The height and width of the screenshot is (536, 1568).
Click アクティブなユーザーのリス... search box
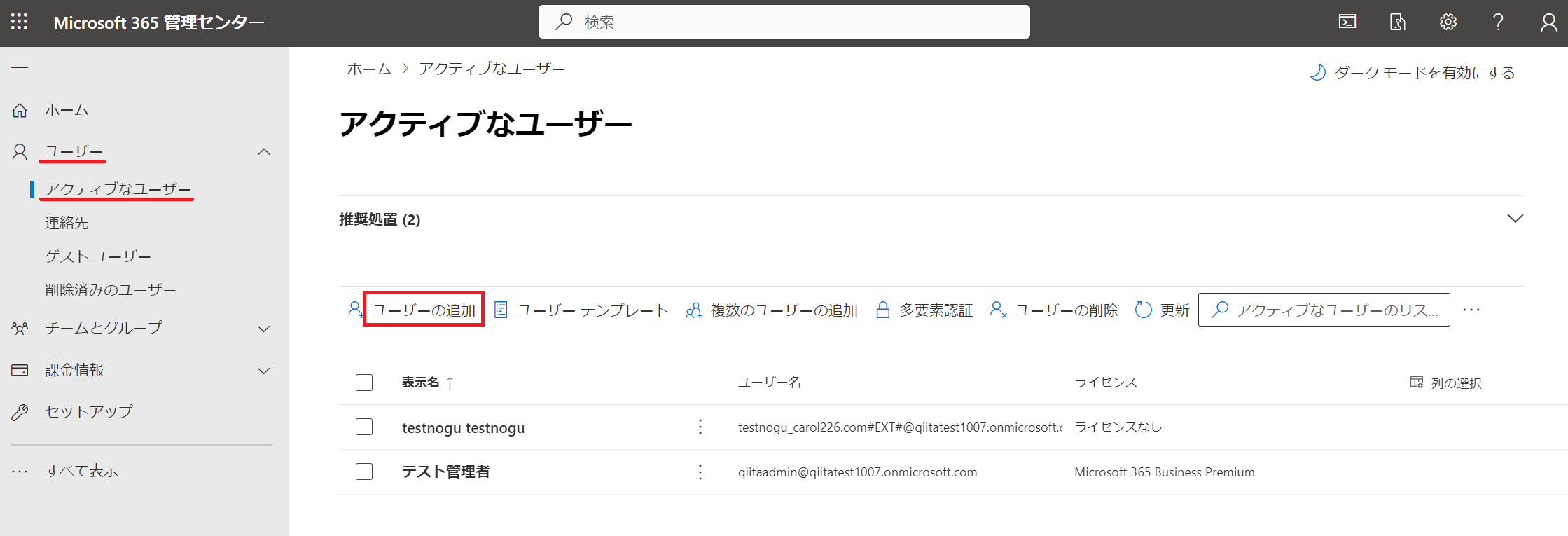(1324, 310)
